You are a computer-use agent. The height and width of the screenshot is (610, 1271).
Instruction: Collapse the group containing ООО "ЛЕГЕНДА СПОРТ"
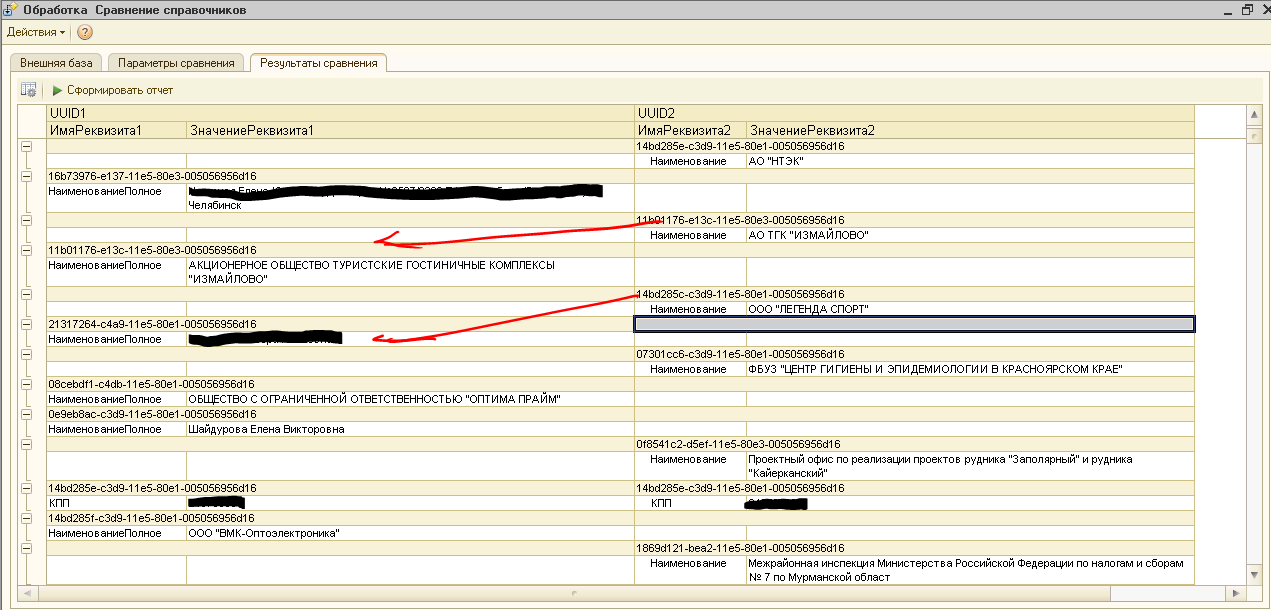[26, 294]
